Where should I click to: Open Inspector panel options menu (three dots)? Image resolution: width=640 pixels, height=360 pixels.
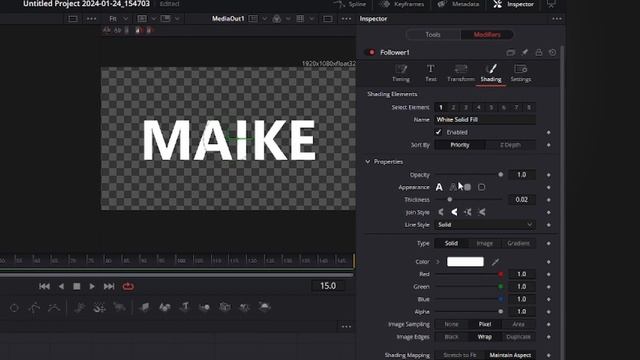[557, 19]
